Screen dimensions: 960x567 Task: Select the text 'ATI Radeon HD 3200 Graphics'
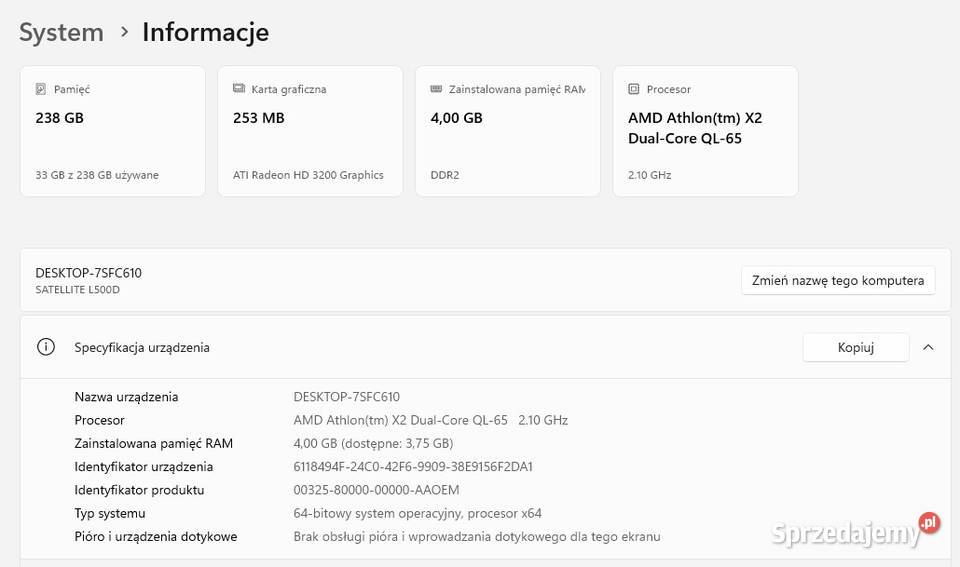click(x=308, y=175)
